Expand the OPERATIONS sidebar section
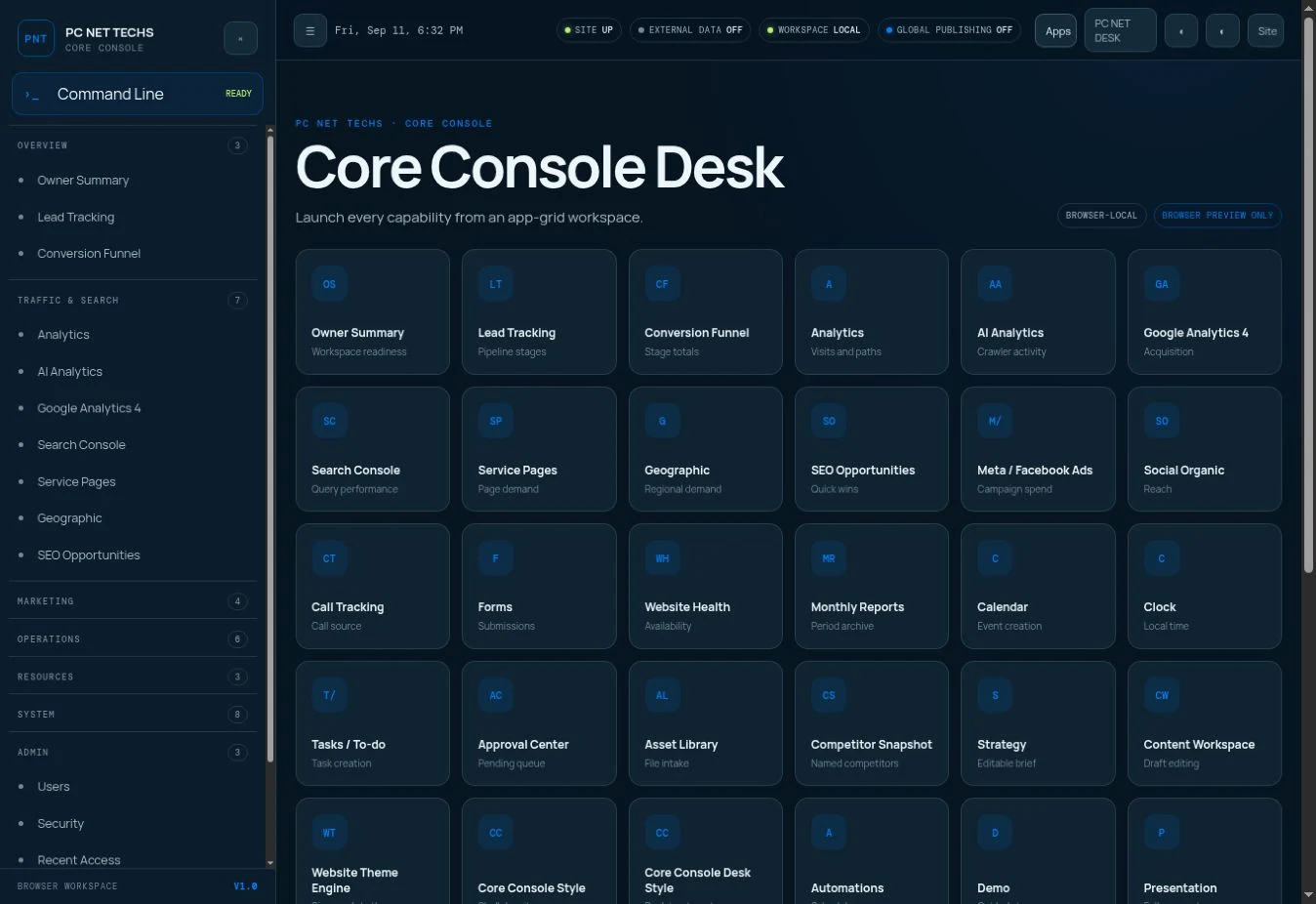1316x904 pixels. click(133, 639)
